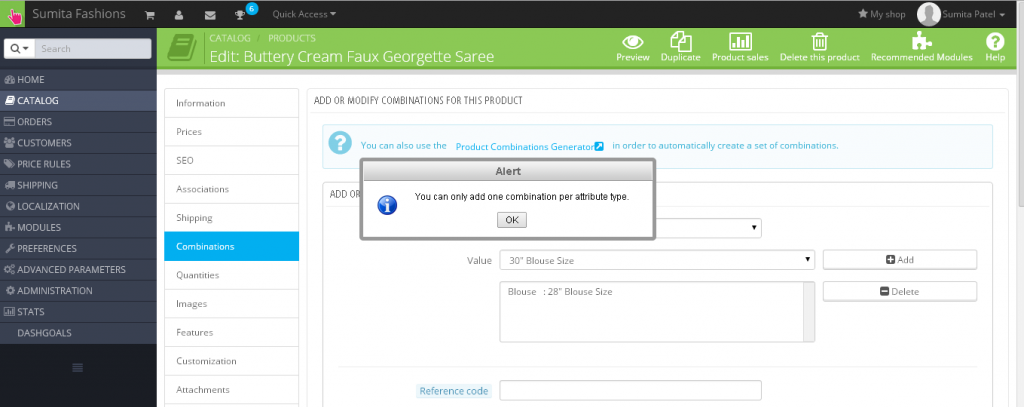1024x407 pixels.
Task: Expand the search type dropdown arrow
Action: [19, 48]
